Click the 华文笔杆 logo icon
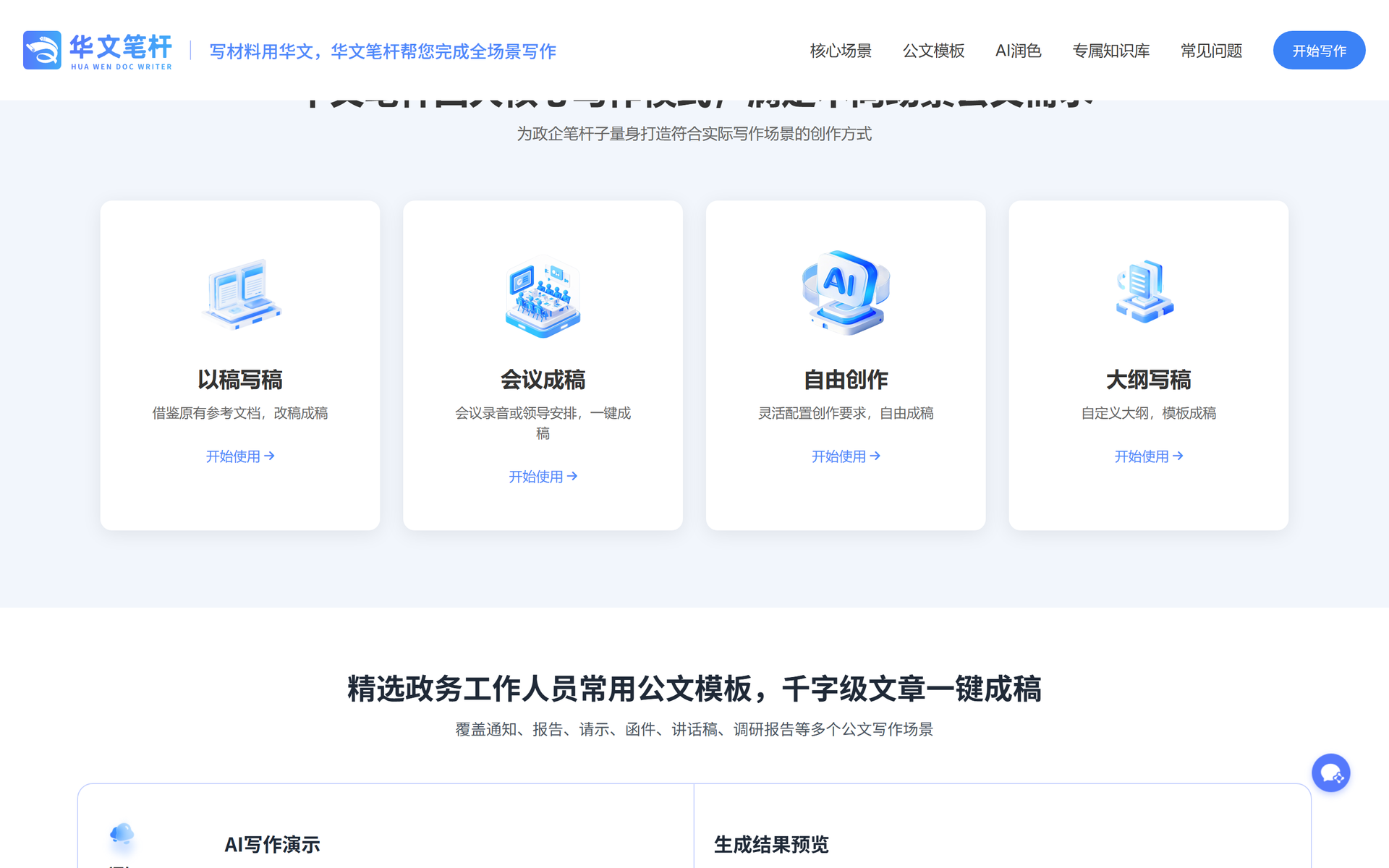Screen dimensions: 1389x868 [42, 50]
